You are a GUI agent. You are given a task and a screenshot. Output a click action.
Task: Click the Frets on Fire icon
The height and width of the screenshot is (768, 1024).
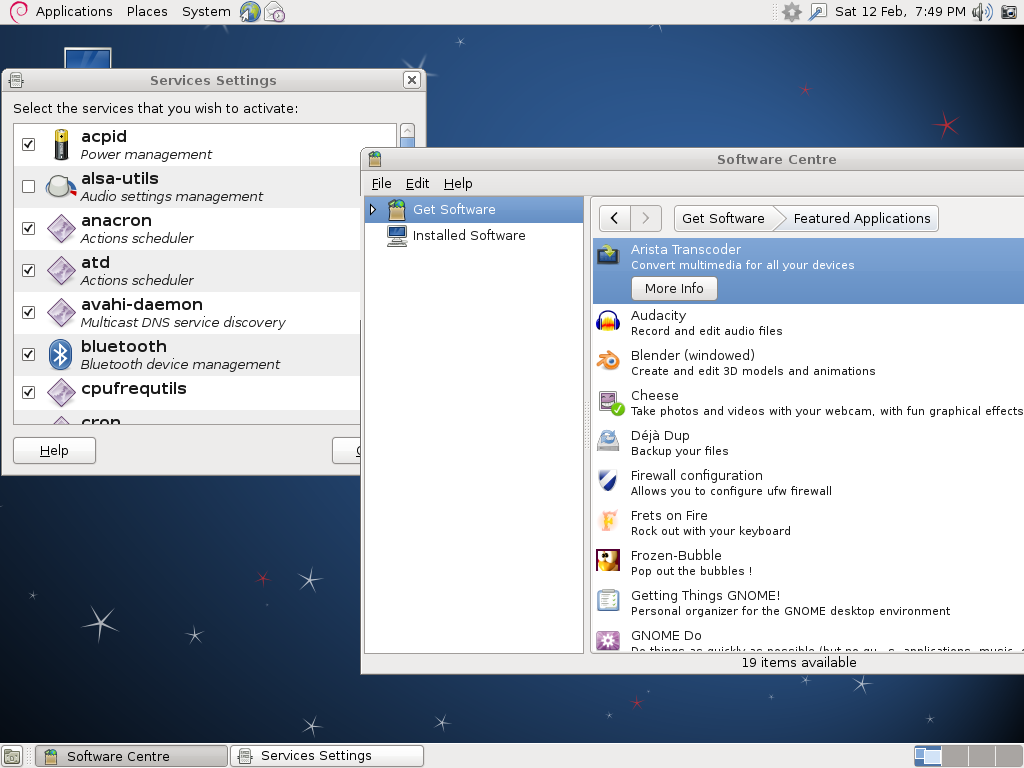click(608, 520)
